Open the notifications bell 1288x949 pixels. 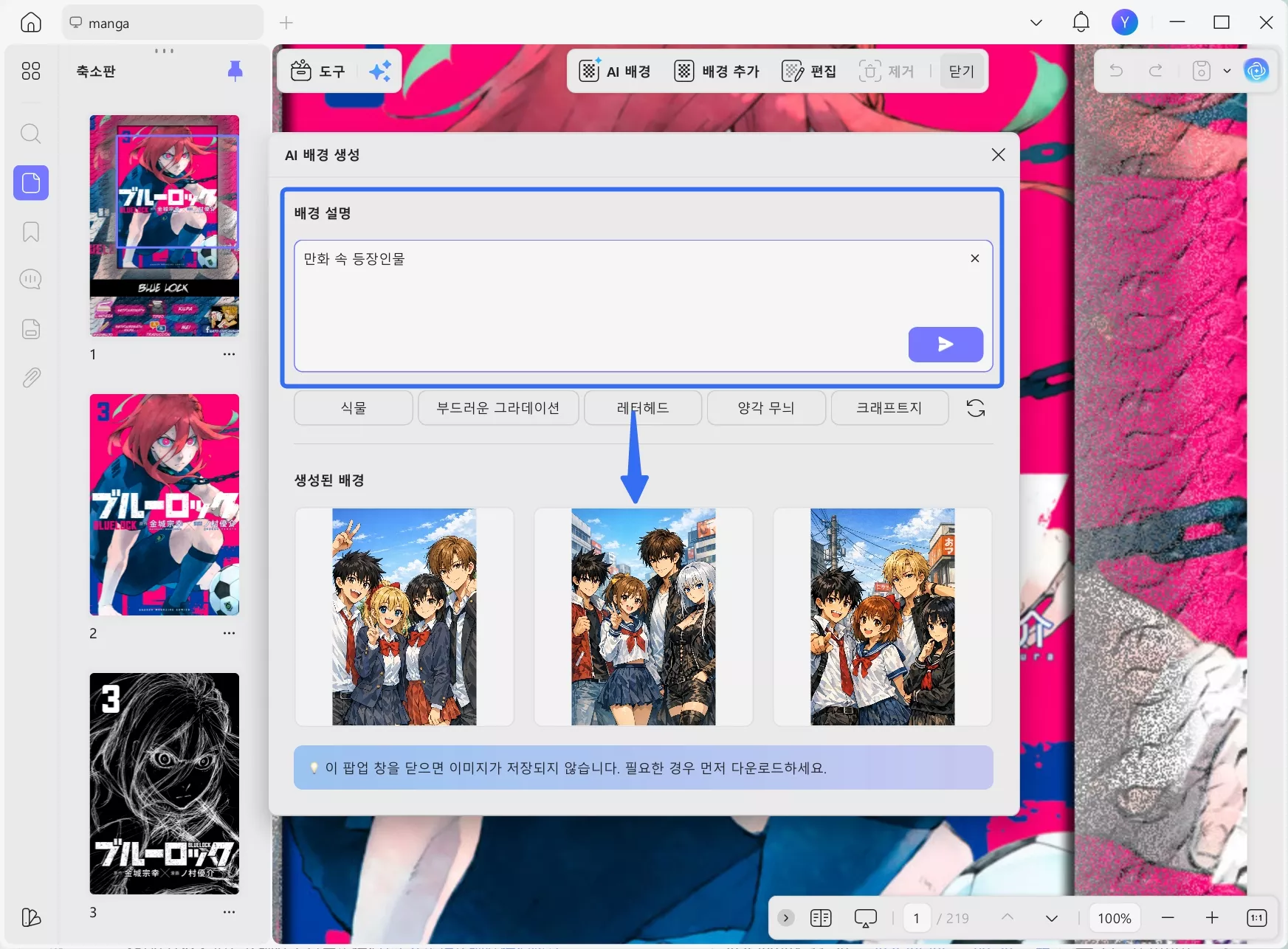(x=1081, y=22)
